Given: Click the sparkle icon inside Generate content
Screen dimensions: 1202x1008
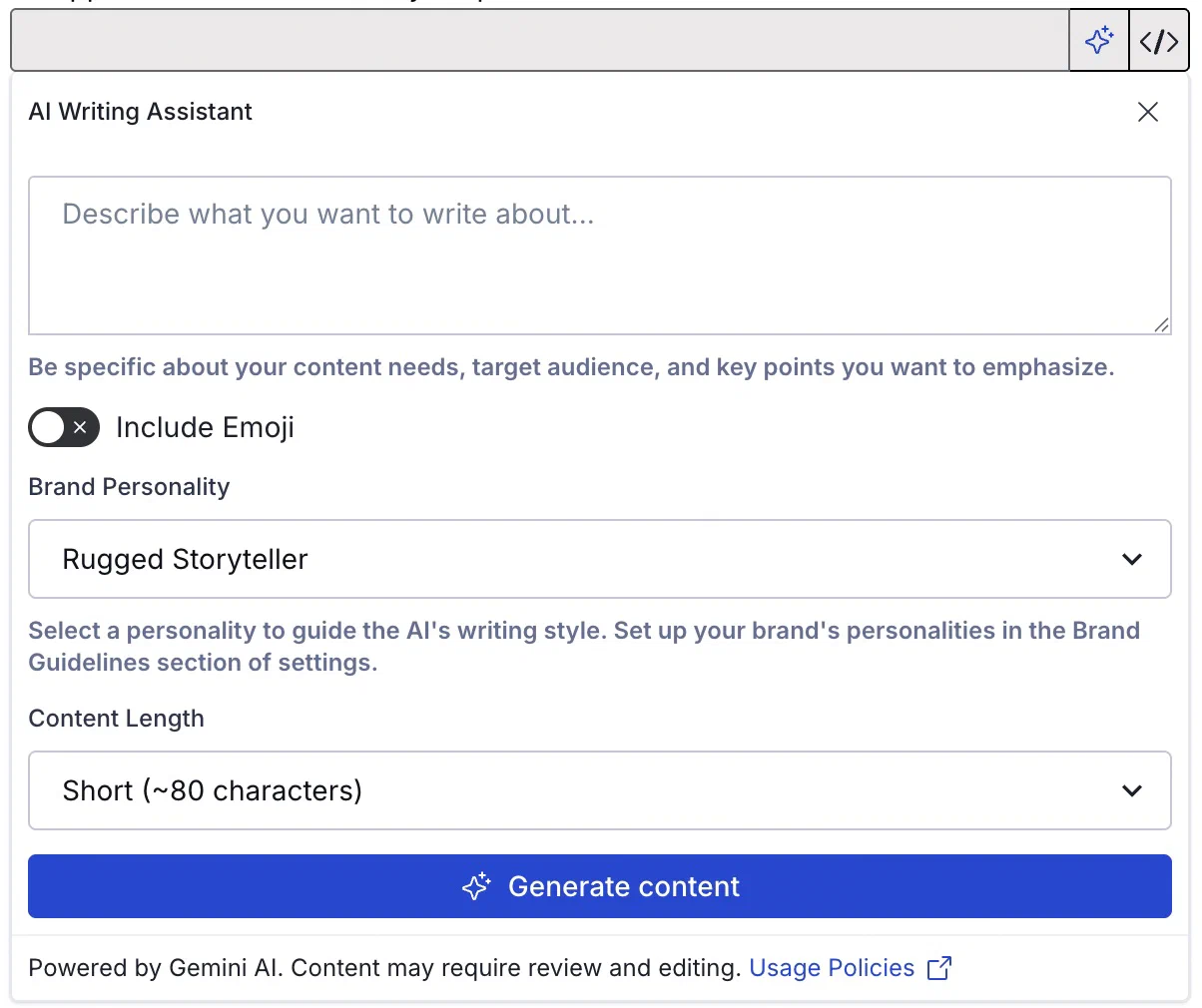Looking at the screenshot, I should [x=476, y=886].
